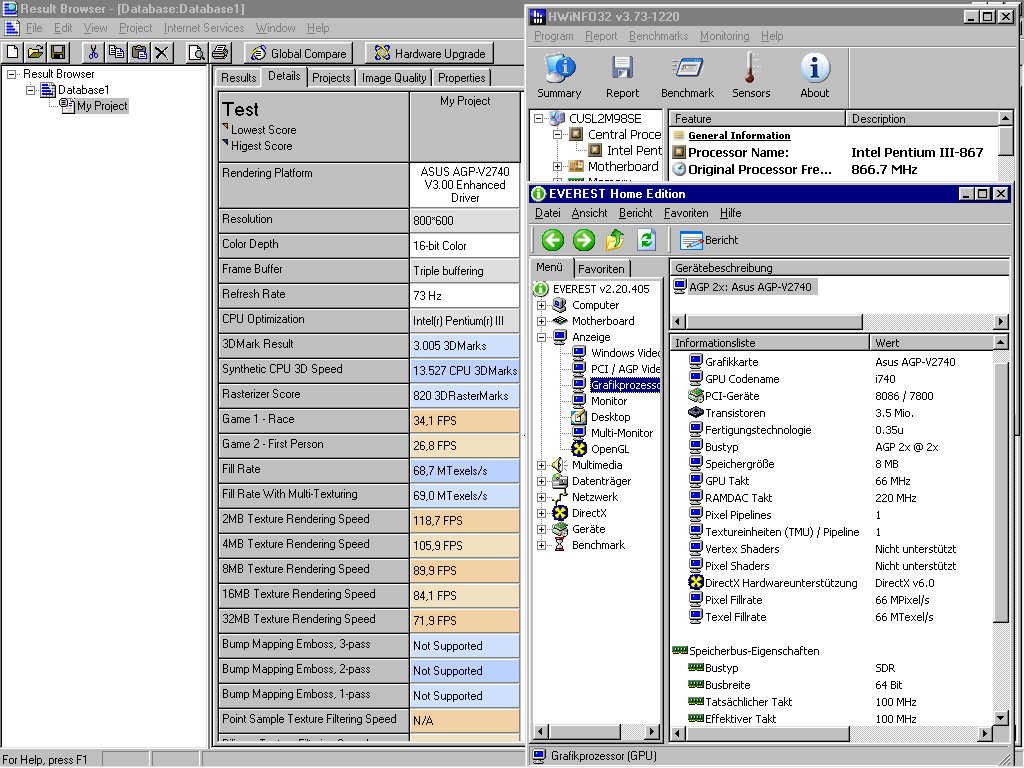Expand Computer node in EVEREST
This screenshot has height=768, width=1024.
tap(541, 305)
